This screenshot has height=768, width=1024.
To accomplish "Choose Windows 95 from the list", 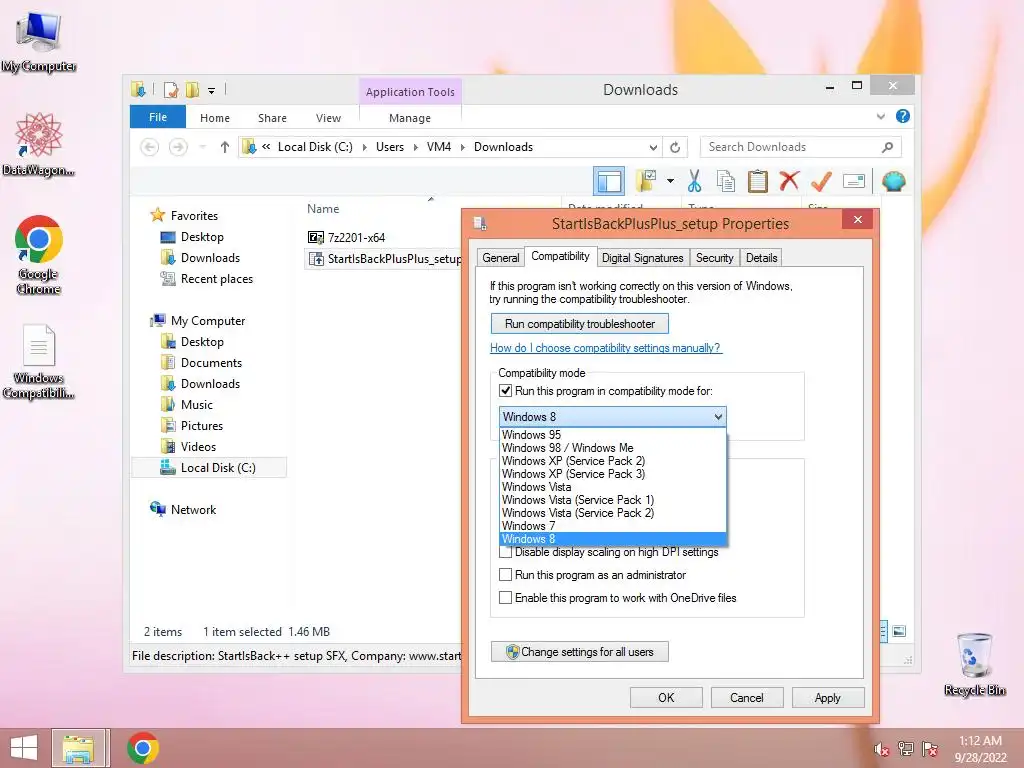I will click(613, 435).
